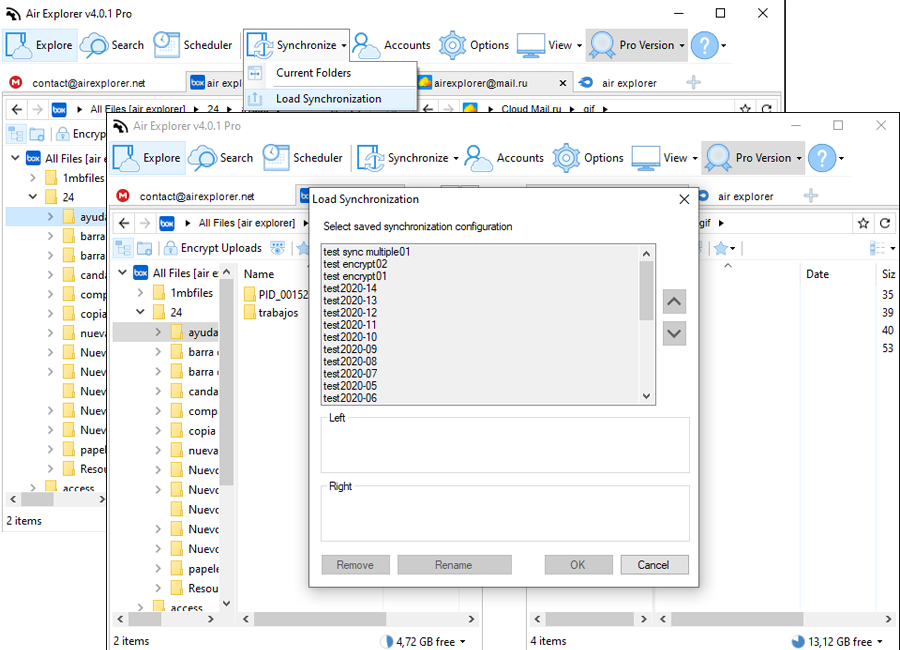The height and width of the screenshot is (650, 900).
Task: Select test sync multiple01 configuration
Action: [366, 252]
